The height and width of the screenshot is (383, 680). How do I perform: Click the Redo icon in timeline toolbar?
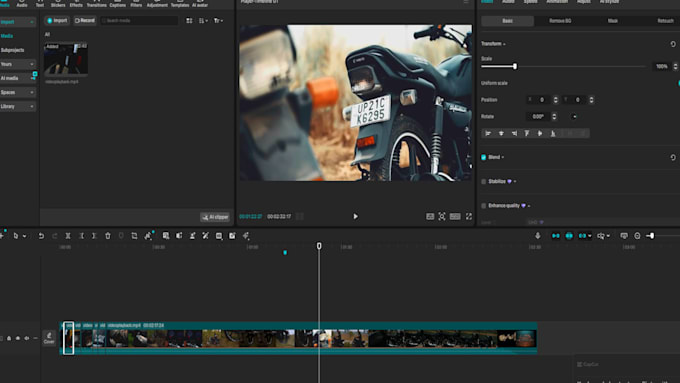(x=55, y=236)
